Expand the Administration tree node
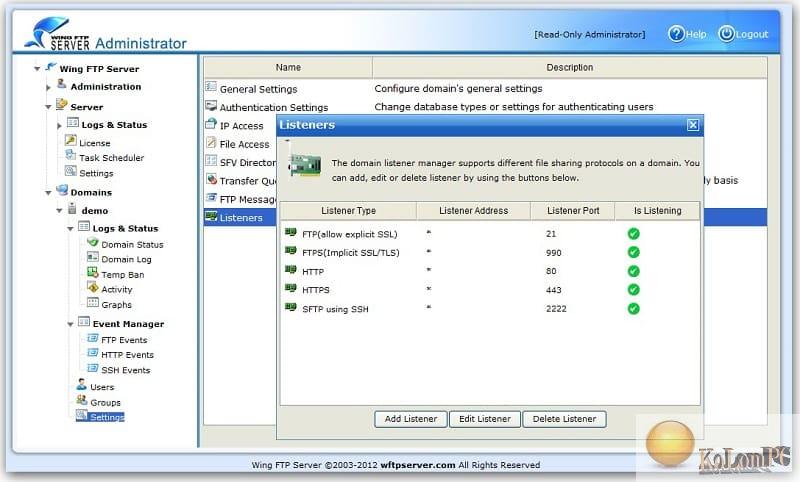This screenshot has height=482, width=800. click(48, 88)
